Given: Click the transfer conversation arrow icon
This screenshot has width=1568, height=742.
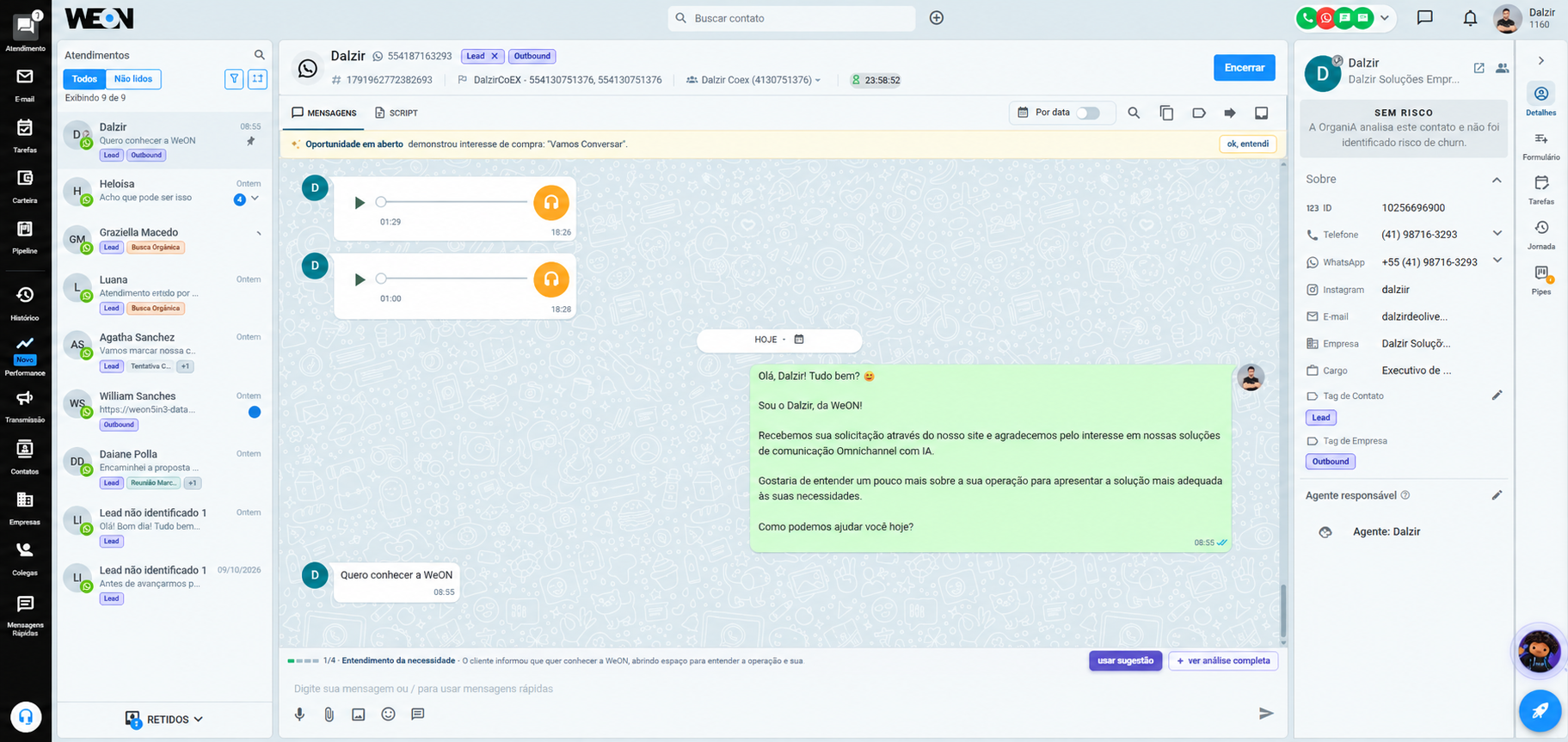Looking at the screenshot, I should (x=1230, y=113).
